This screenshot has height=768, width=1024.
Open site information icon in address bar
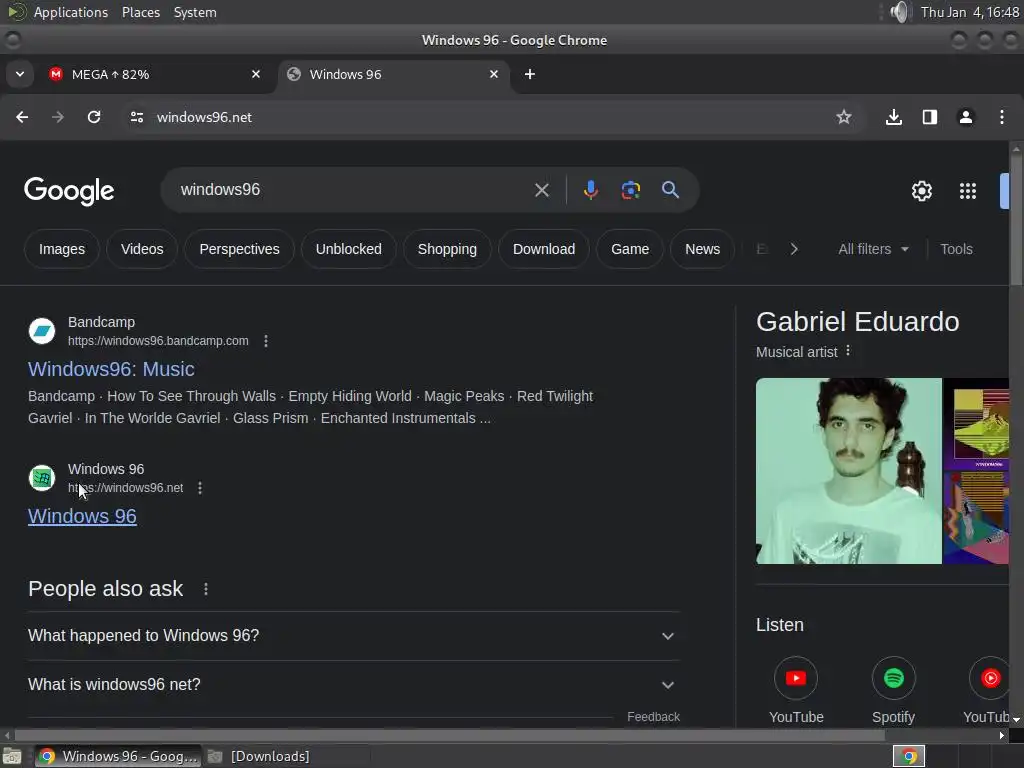tap(136, 117)
